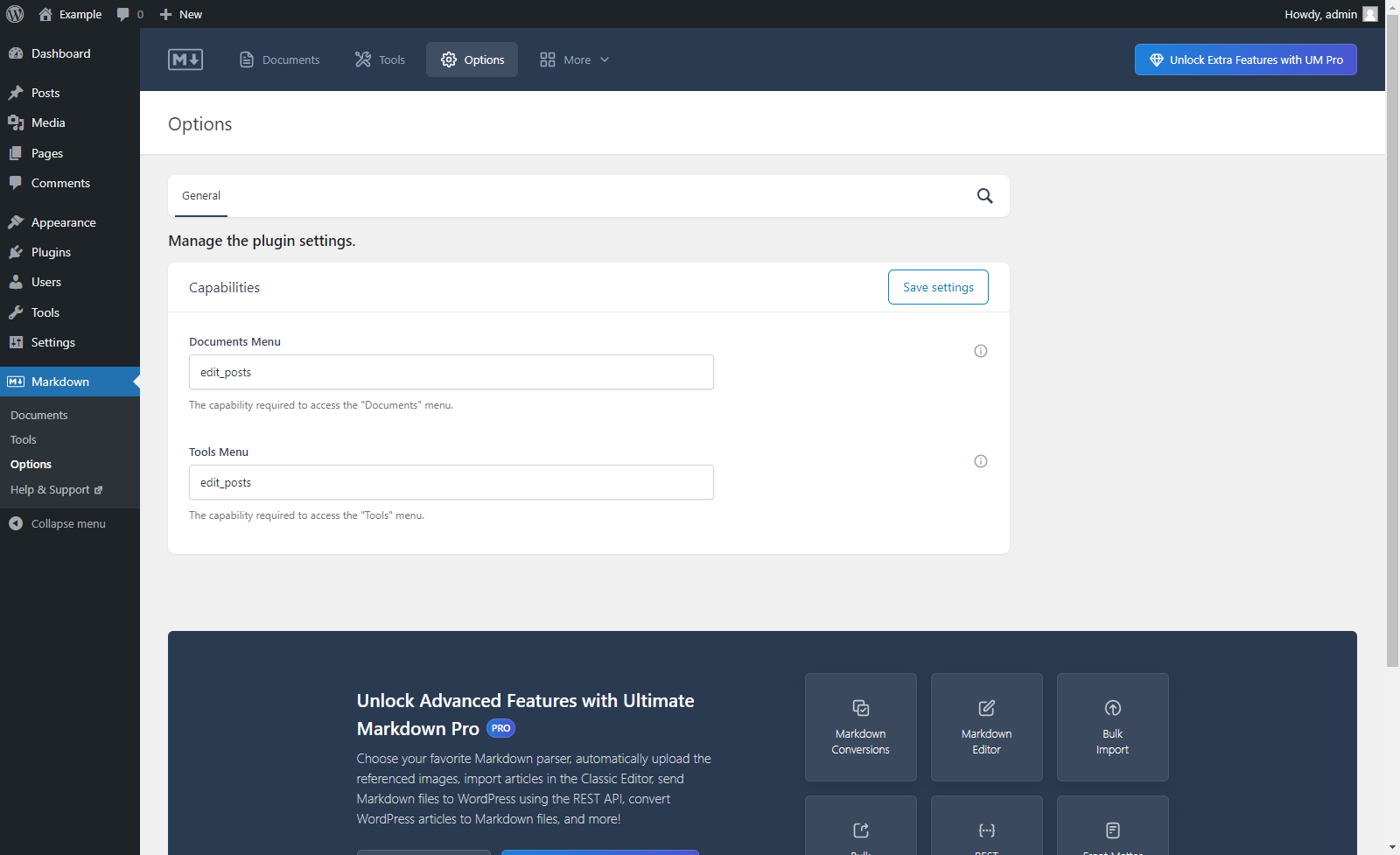Open Users in sidebar
Viewport: 1400px width, 855px height.
coord(70,282)
